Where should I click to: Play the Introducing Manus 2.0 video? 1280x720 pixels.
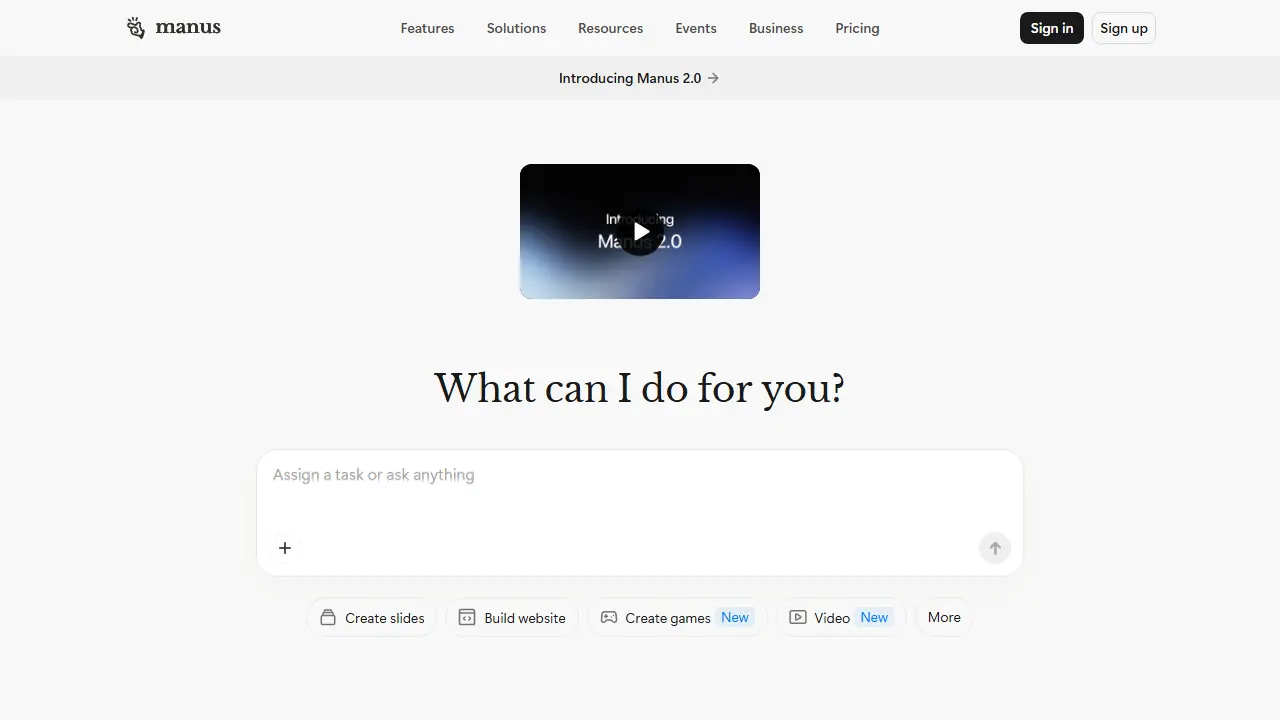pyautogui.click(x=640, y=231)
